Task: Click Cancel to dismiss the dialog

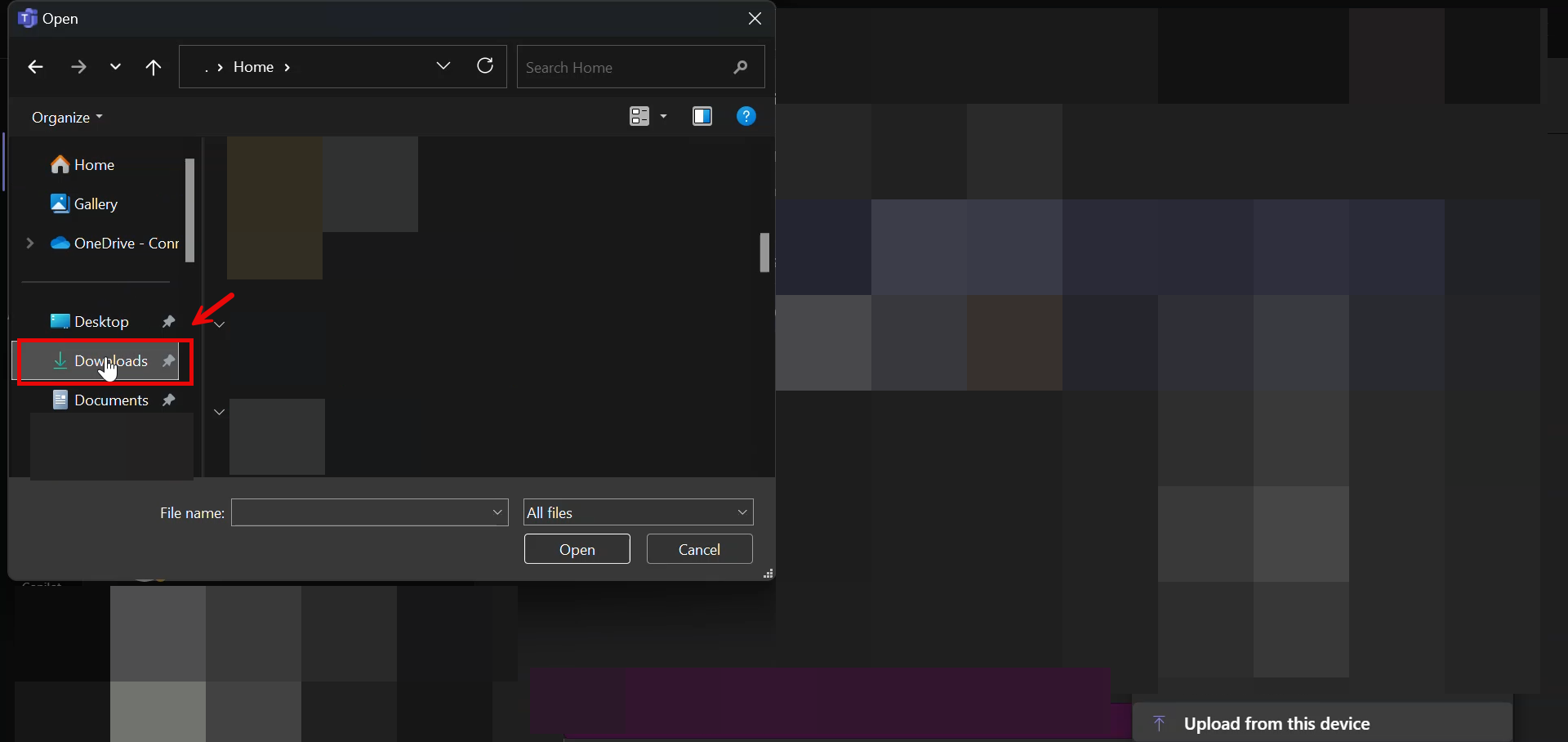Action: coord(699,548)
